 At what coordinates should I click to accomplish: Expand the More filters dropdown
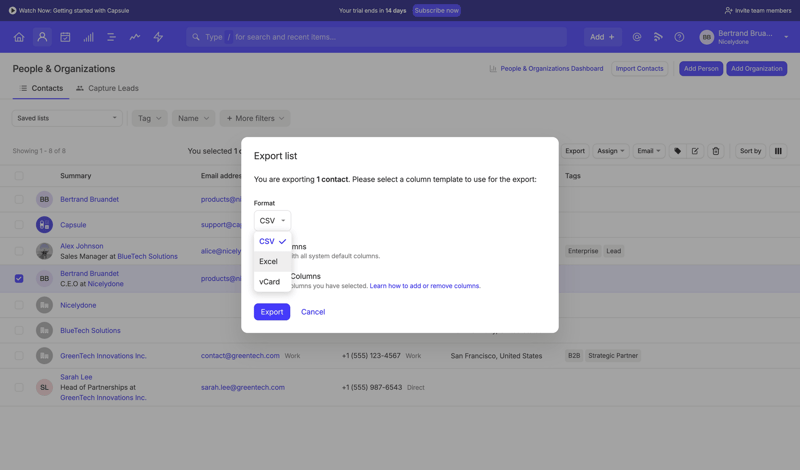[255, 118]
